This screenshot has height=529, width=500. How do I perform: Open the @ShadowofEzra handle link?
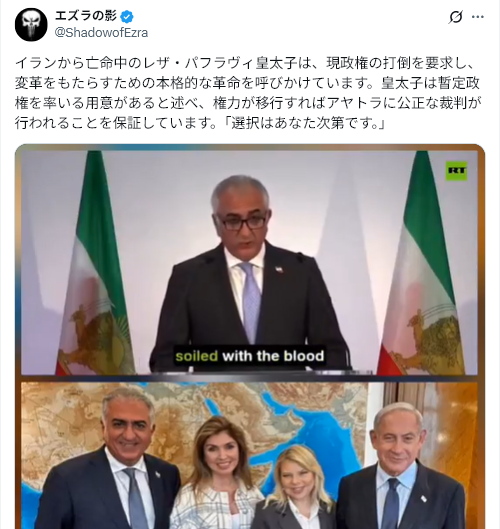click(101, 33)
